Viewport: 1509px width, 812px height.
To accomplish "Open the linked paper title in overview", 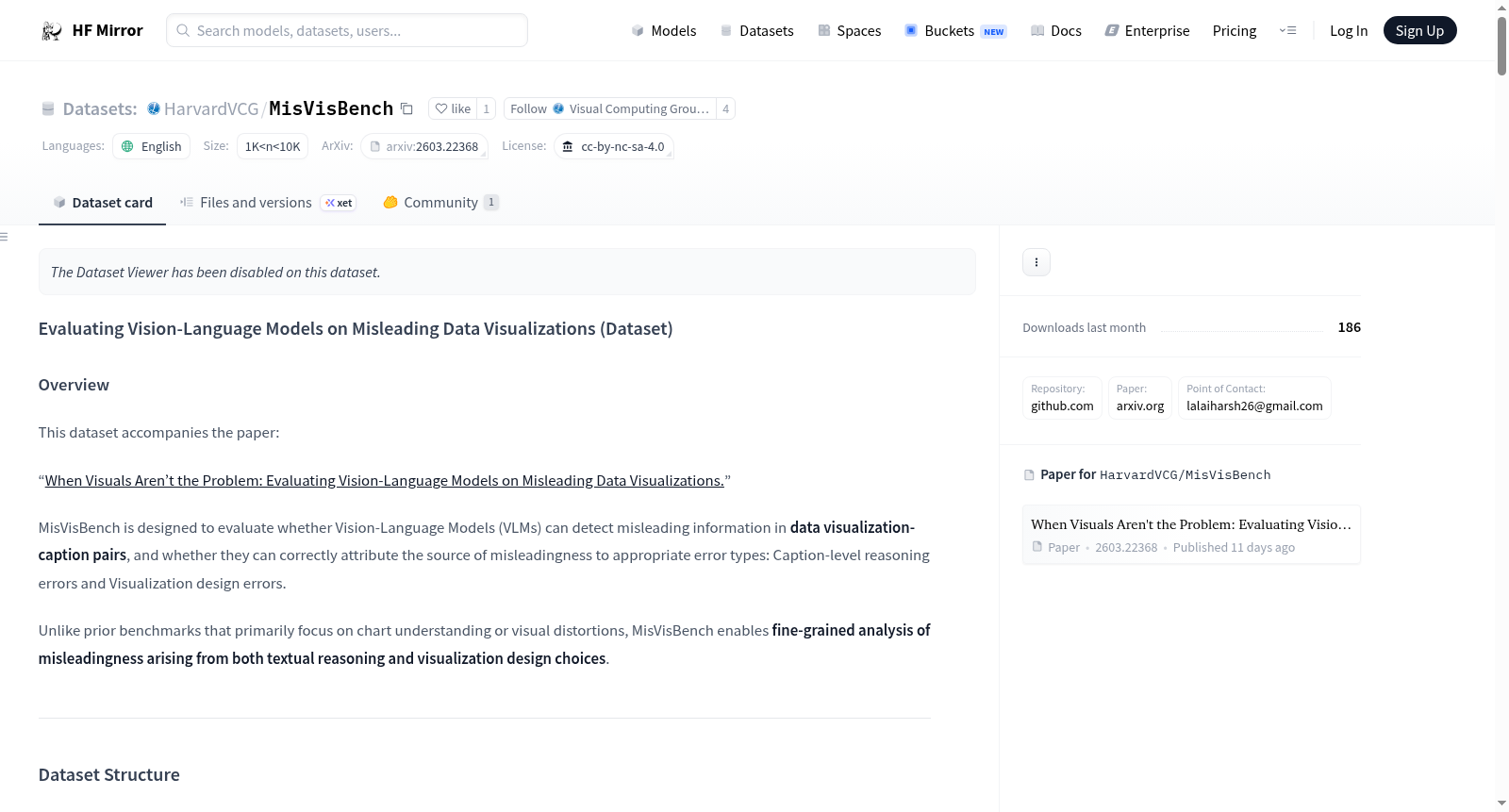I will [x=385, y=481].
